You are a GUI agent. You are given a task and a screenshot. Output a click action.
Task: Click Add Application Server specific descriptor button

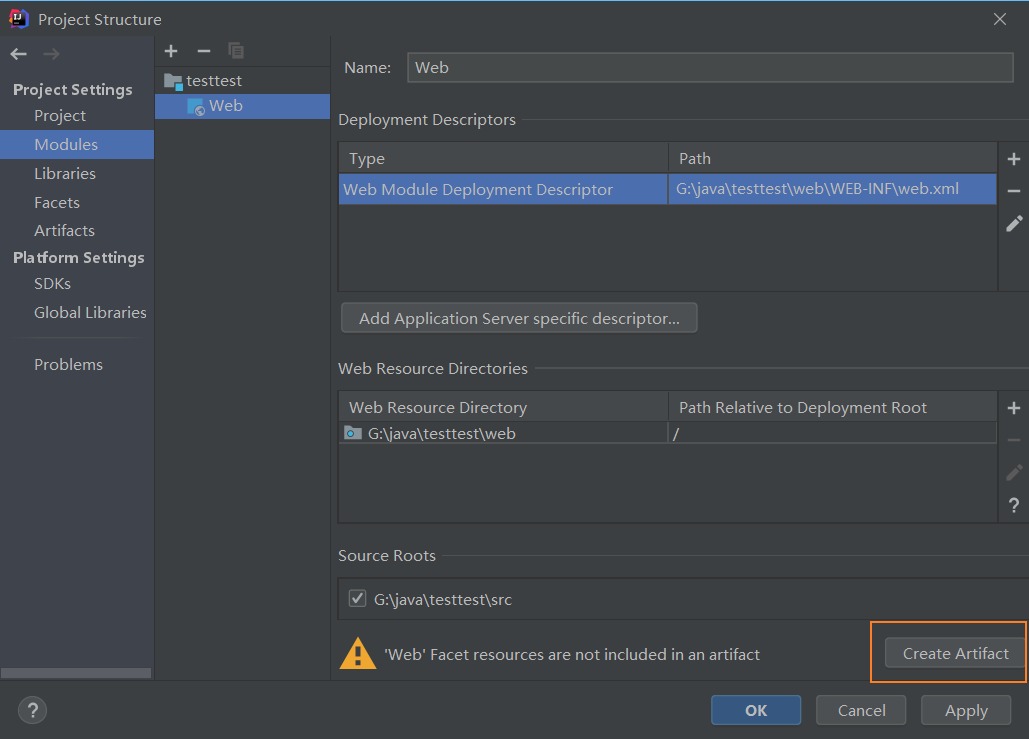519,318
